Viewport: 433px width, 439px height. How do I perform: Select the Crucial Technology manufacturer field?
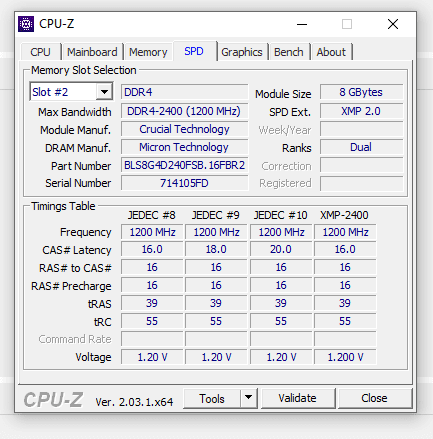(185, 129)
